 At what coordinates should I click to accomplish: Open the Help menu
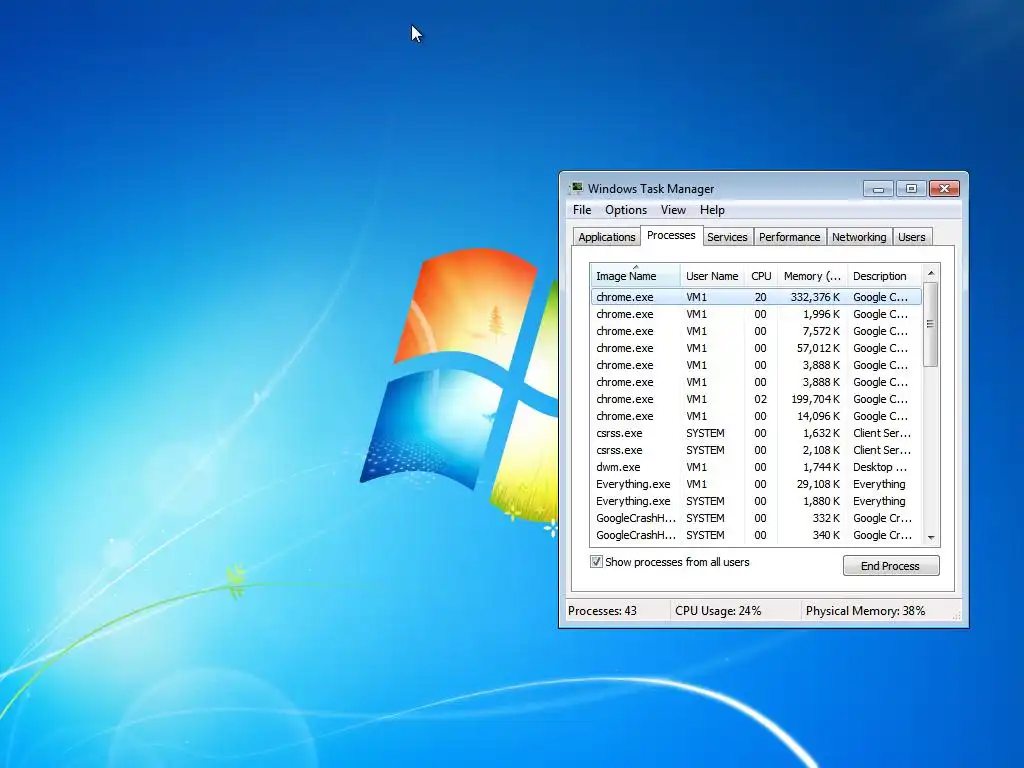tap(712, 210)
